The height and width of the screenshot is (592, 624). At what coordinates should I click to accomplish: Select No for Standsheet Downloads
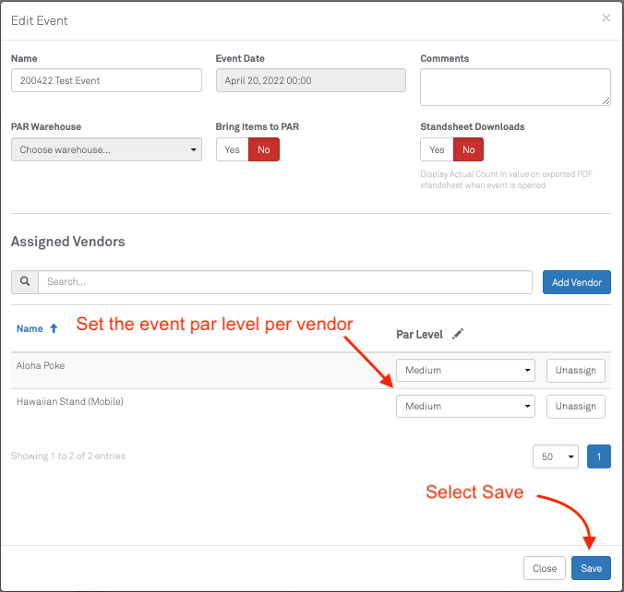[468, 150]
